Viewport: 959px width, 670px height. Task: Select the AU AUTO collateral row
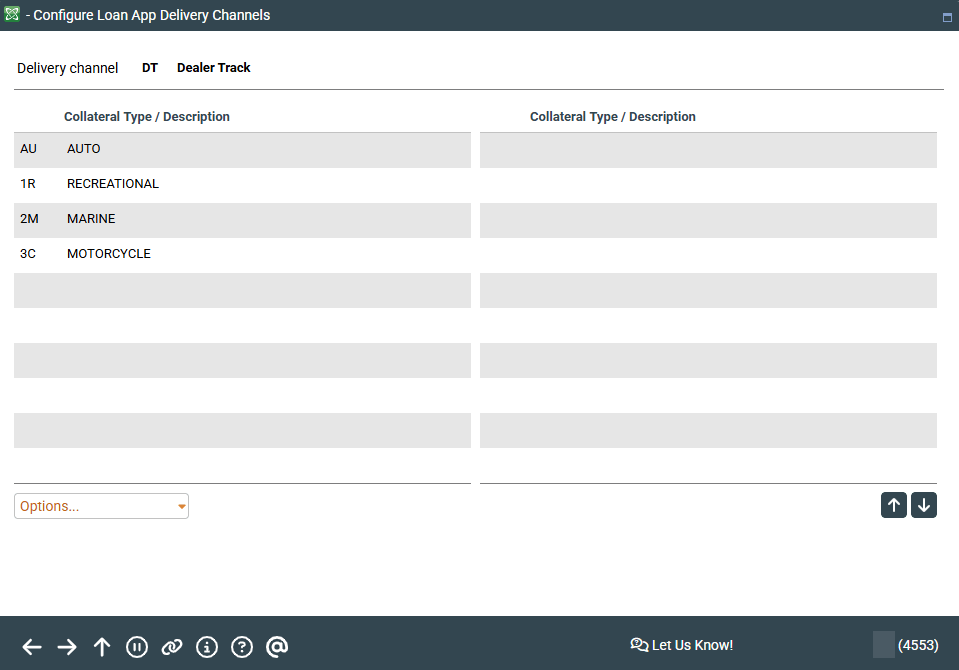242,149
